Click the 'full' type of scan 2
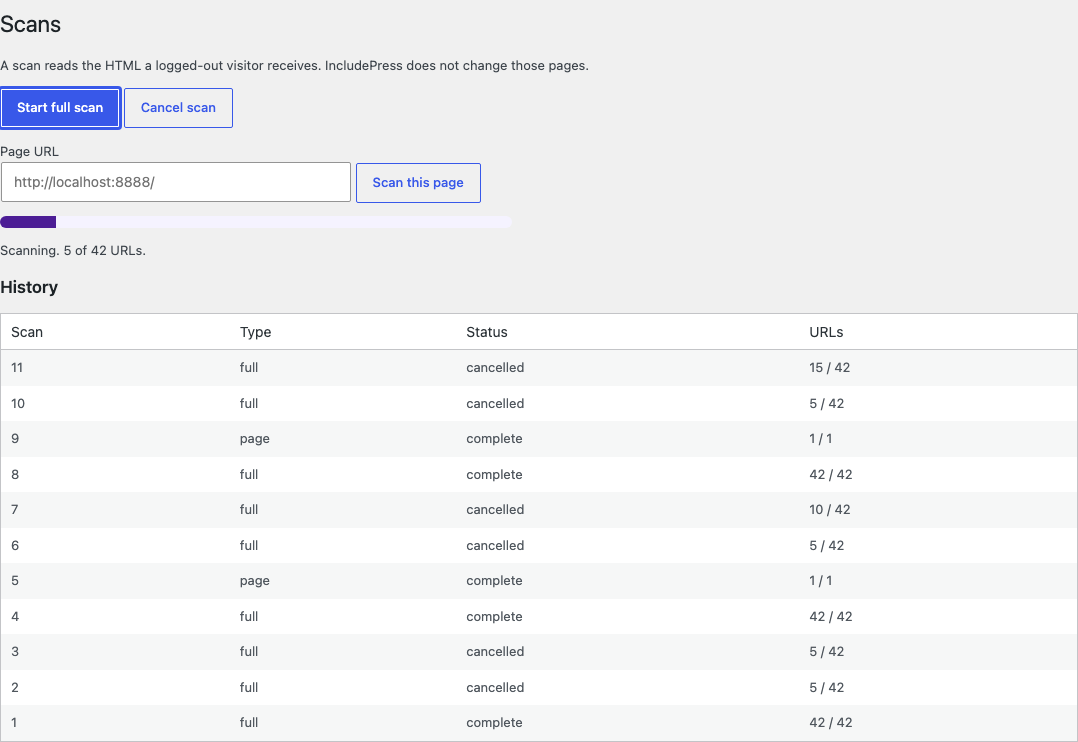1078x742 pixels. [x=249, y=687]
